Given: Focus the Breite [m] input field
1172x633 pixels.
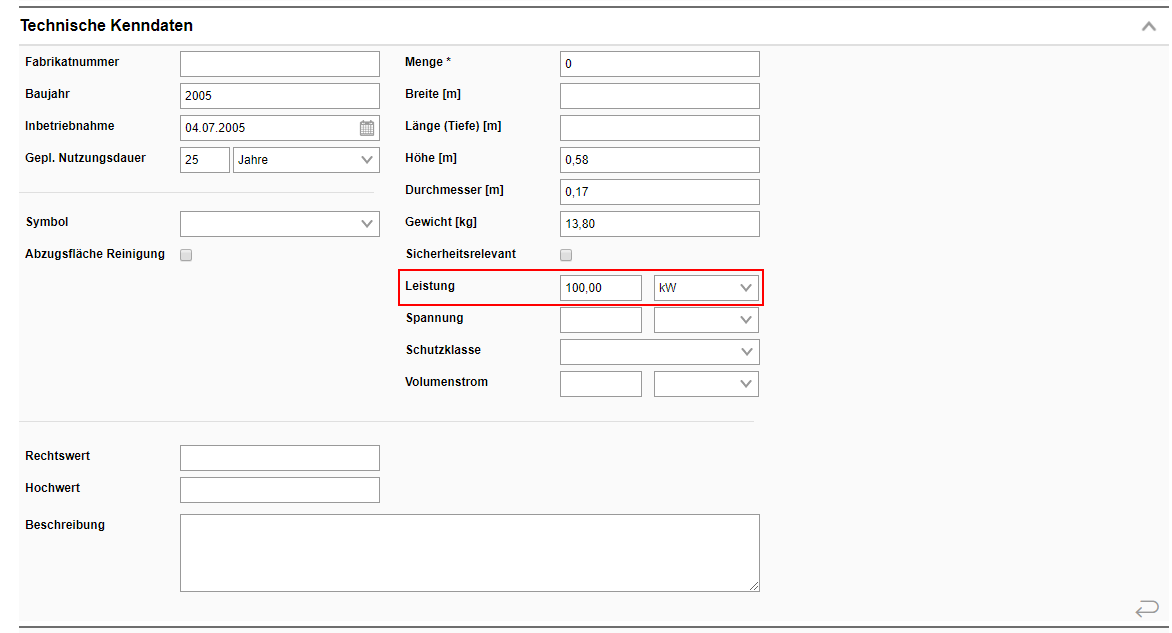Looking at the screenshot, I should point(660,96).
